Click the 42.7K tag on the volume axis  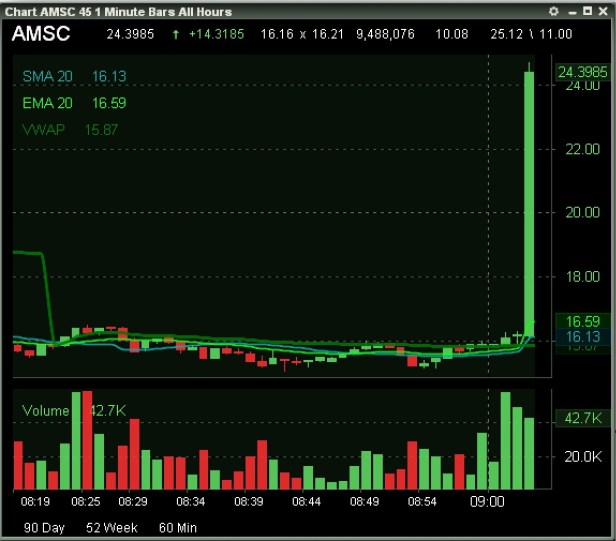pyautogui.click(x=583, y=418)
